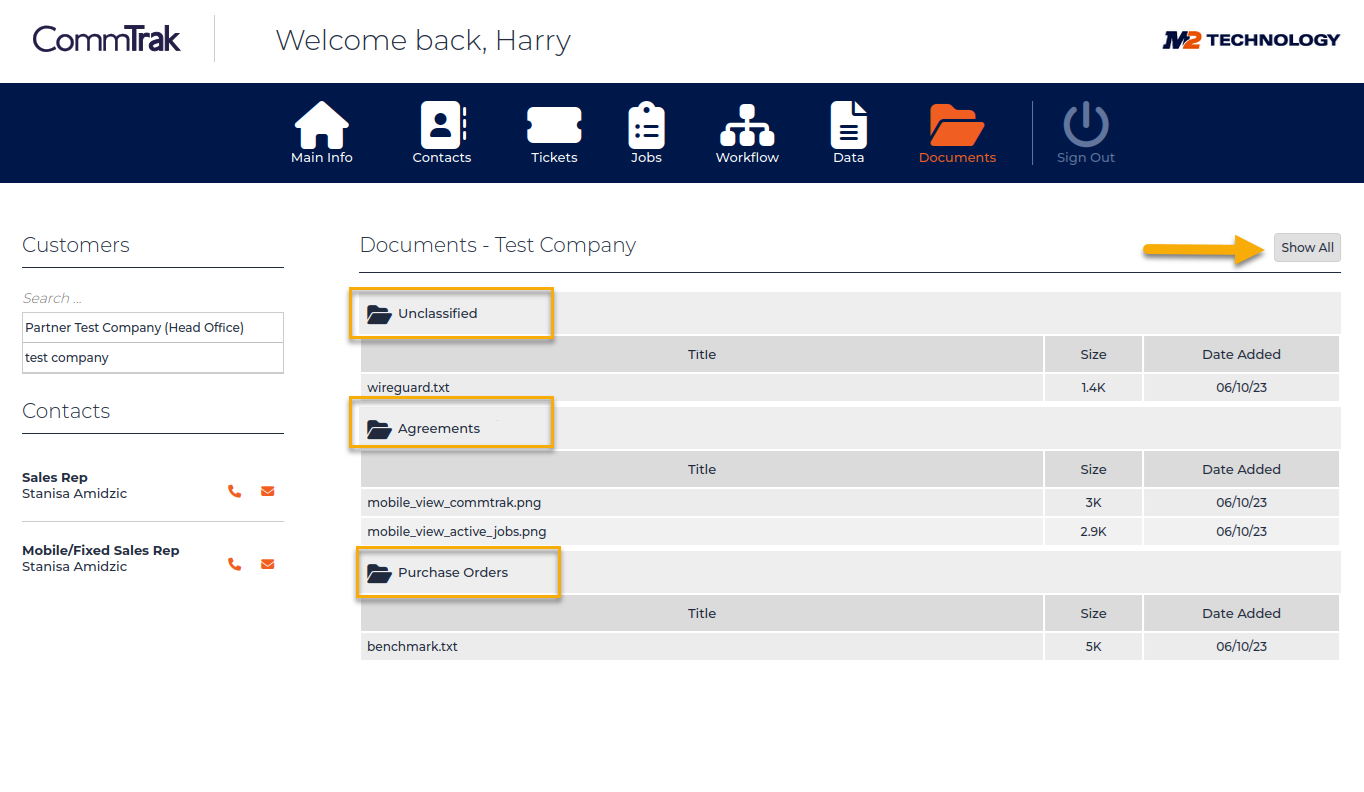Click the Sales Rep contact name

pos(74,493)
